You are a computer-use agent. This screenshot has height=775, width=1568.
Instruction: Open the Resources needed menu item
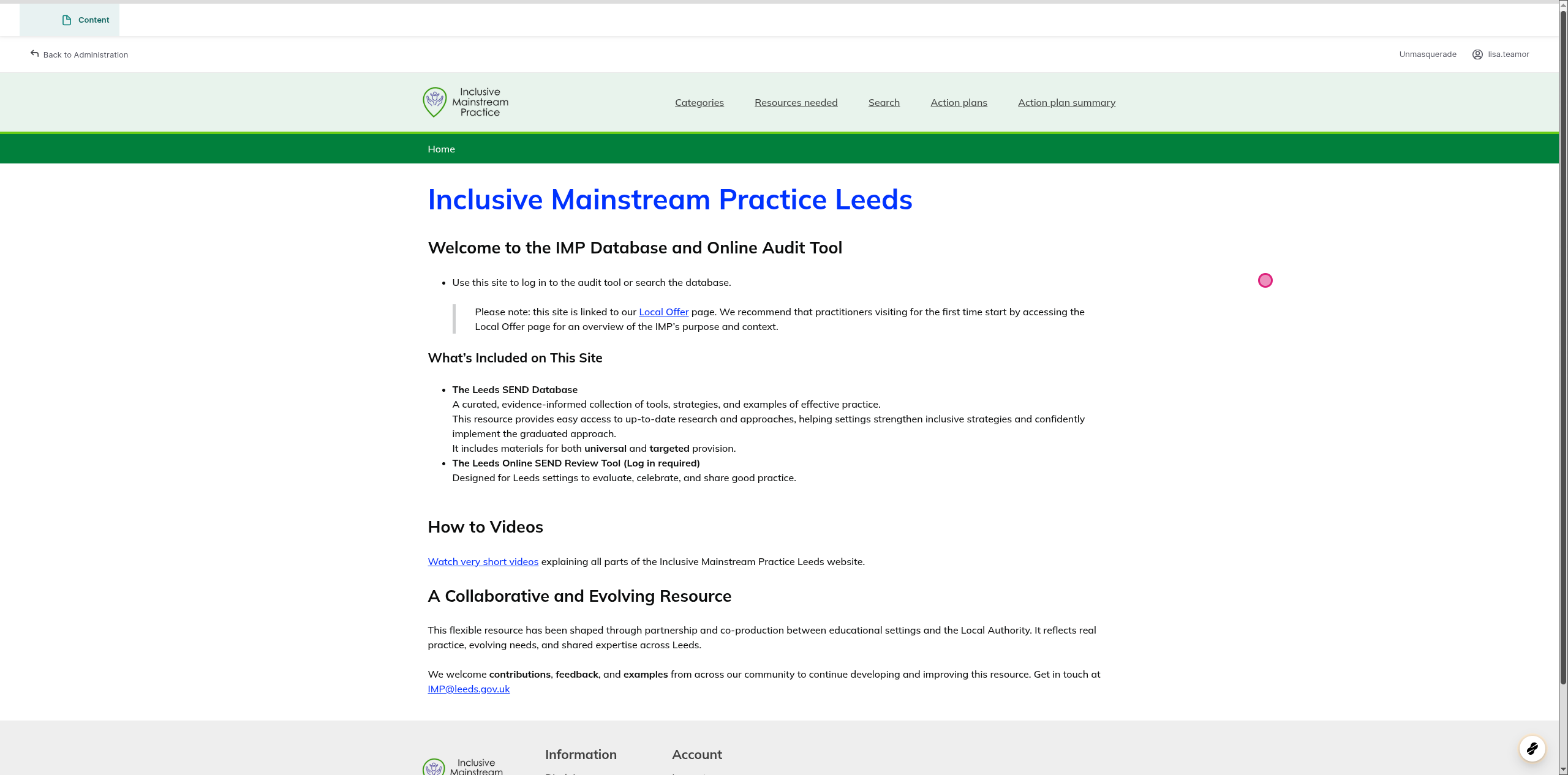point(796,103)
